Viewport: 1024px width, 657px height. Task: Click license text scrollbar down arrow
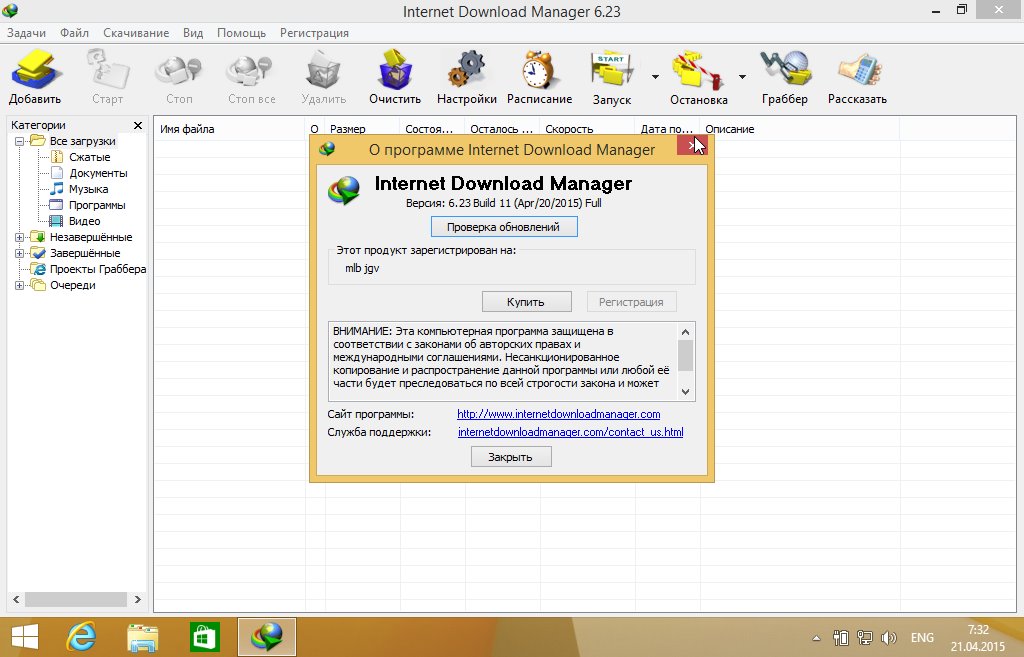click(x=685, y=392)
